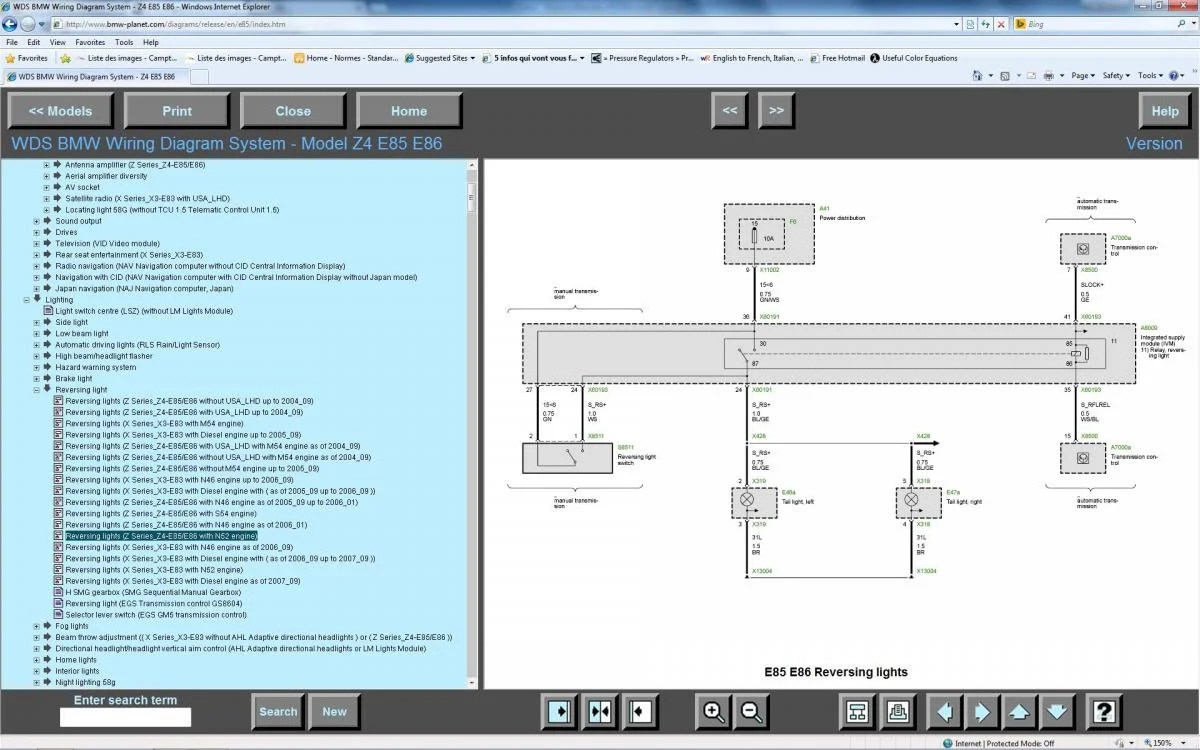Pan the diagram down with the arrow
This screenshot has height=750, width=1200.
point(1057,712)
